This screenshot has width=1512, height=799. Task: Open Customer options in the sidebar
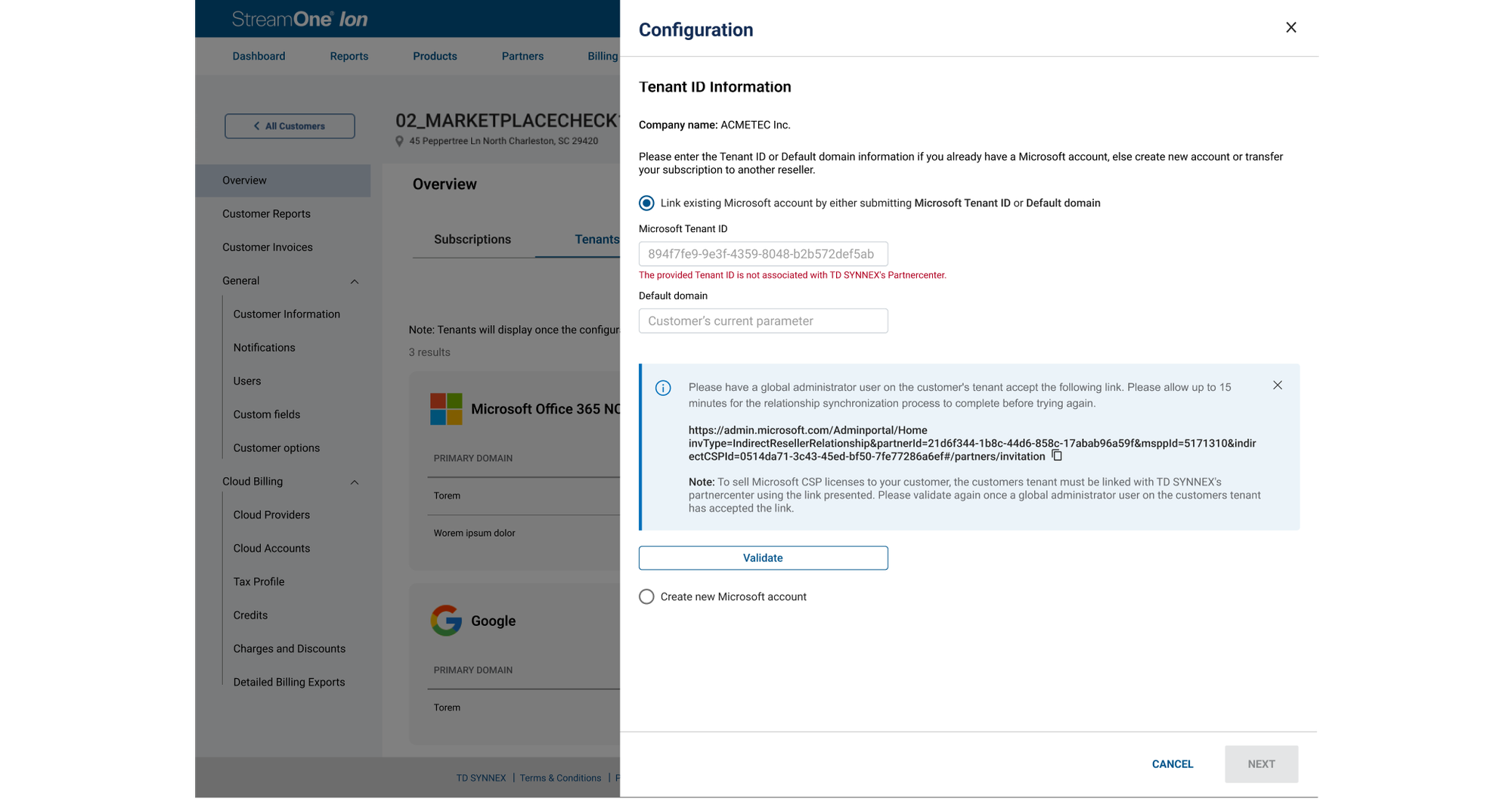[277, 448]
